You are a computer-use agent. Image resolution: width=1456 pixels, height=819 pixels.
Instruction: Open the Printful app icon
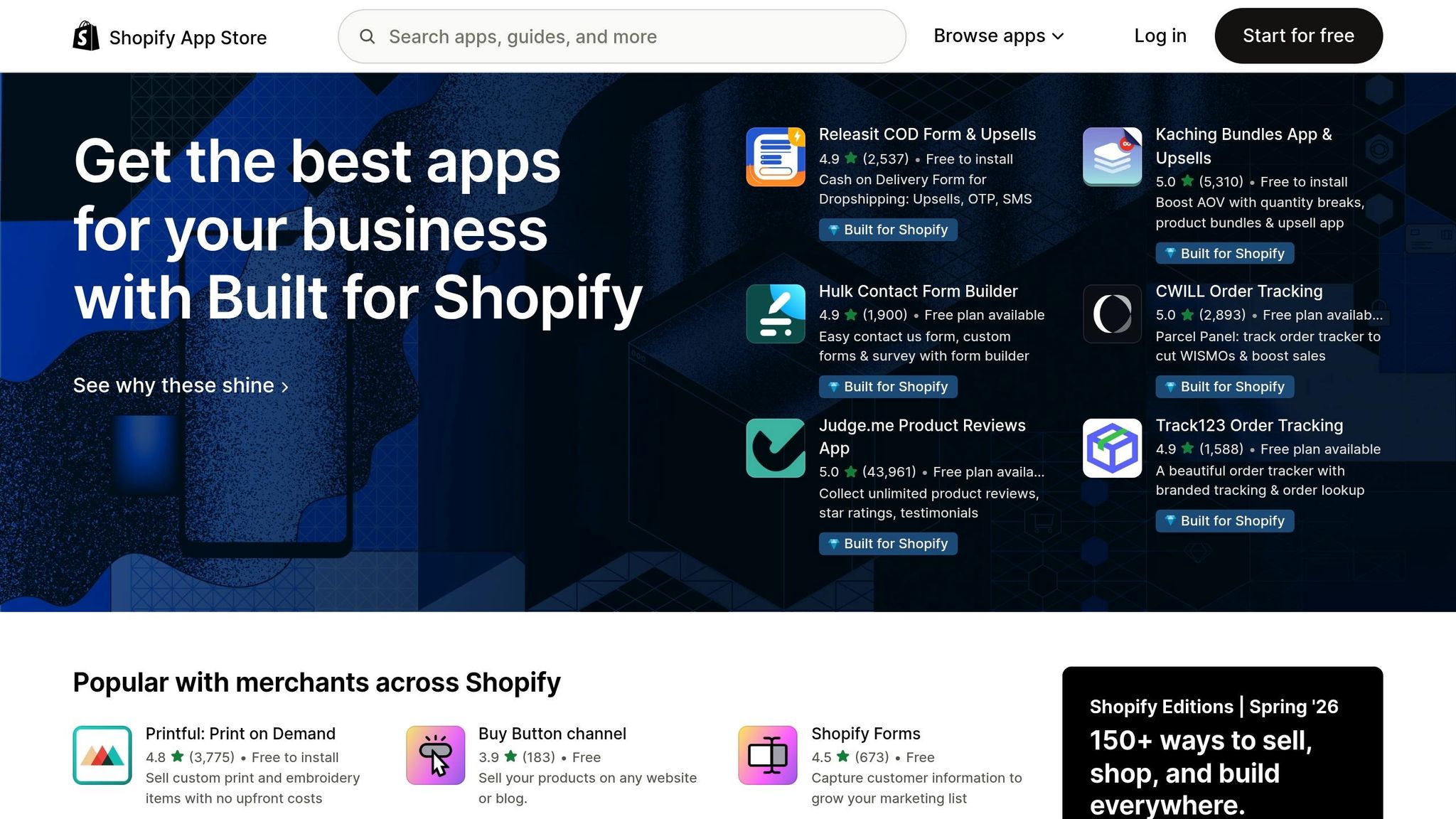coord(102,755)
